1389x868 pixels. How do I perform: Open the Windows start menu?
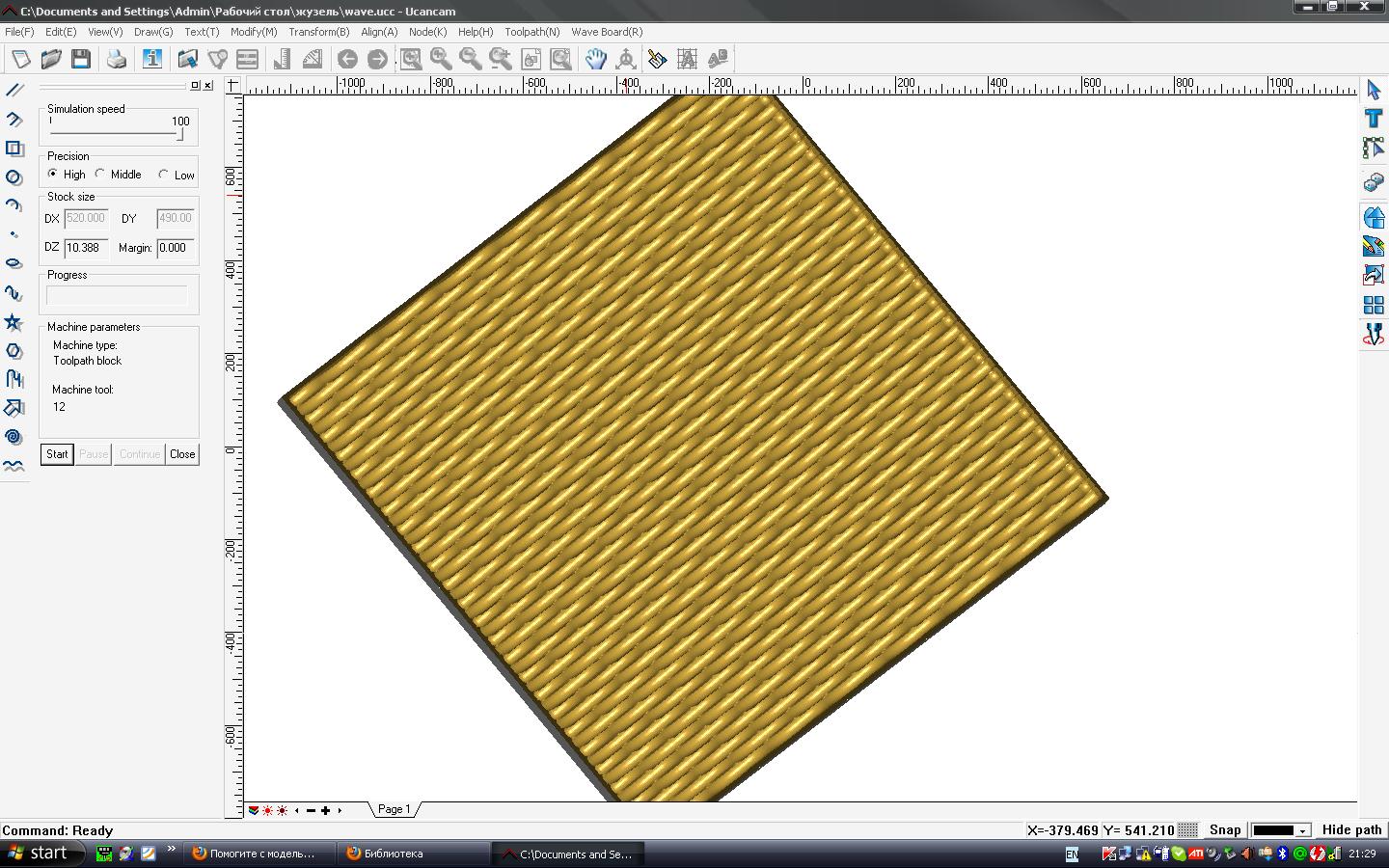[x=42, y=853]
